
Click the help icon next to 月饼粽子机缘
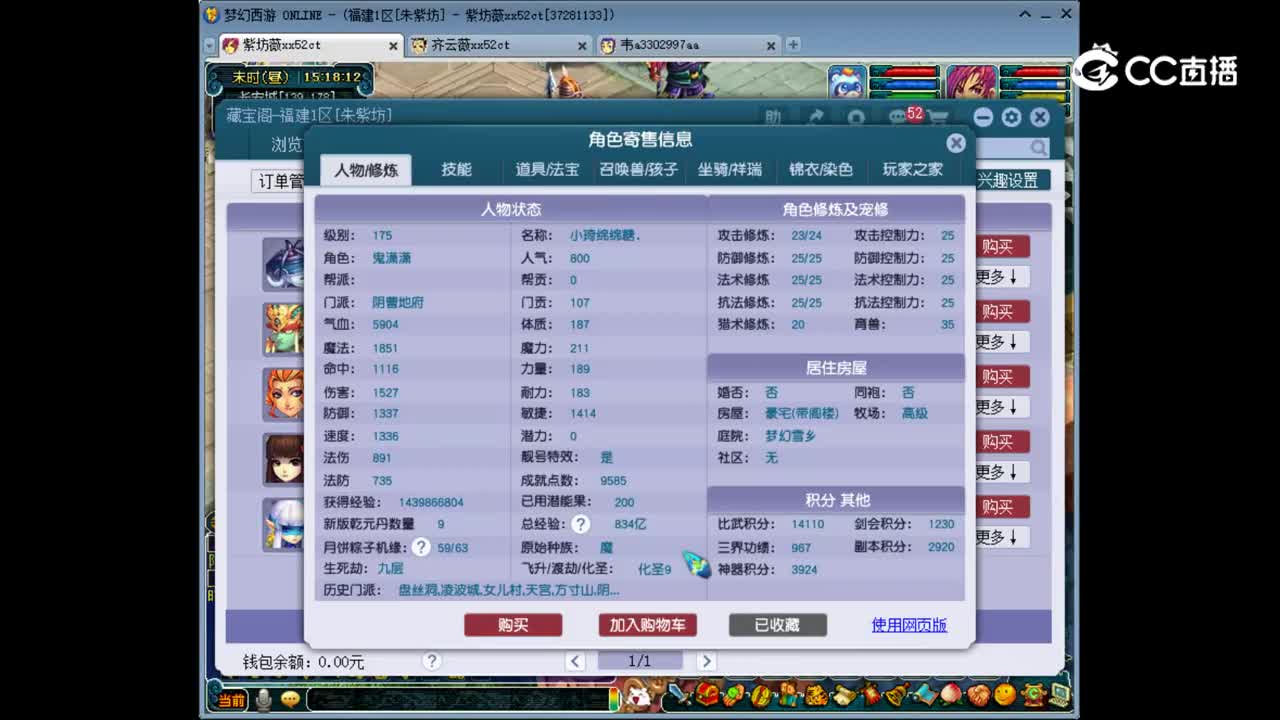pyautogui.click(x=421, y=547)
